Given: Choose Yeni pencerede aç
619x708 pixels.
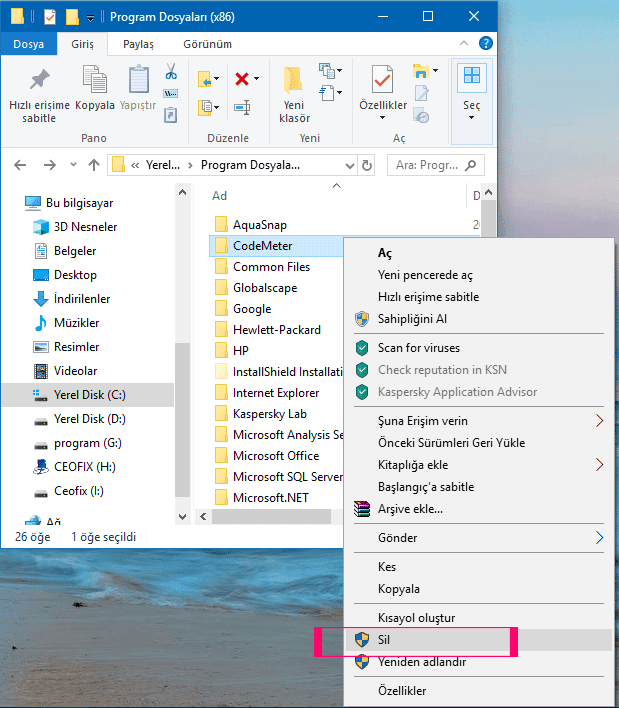Looking at the screenshot, I should click(x=479, y=275).
